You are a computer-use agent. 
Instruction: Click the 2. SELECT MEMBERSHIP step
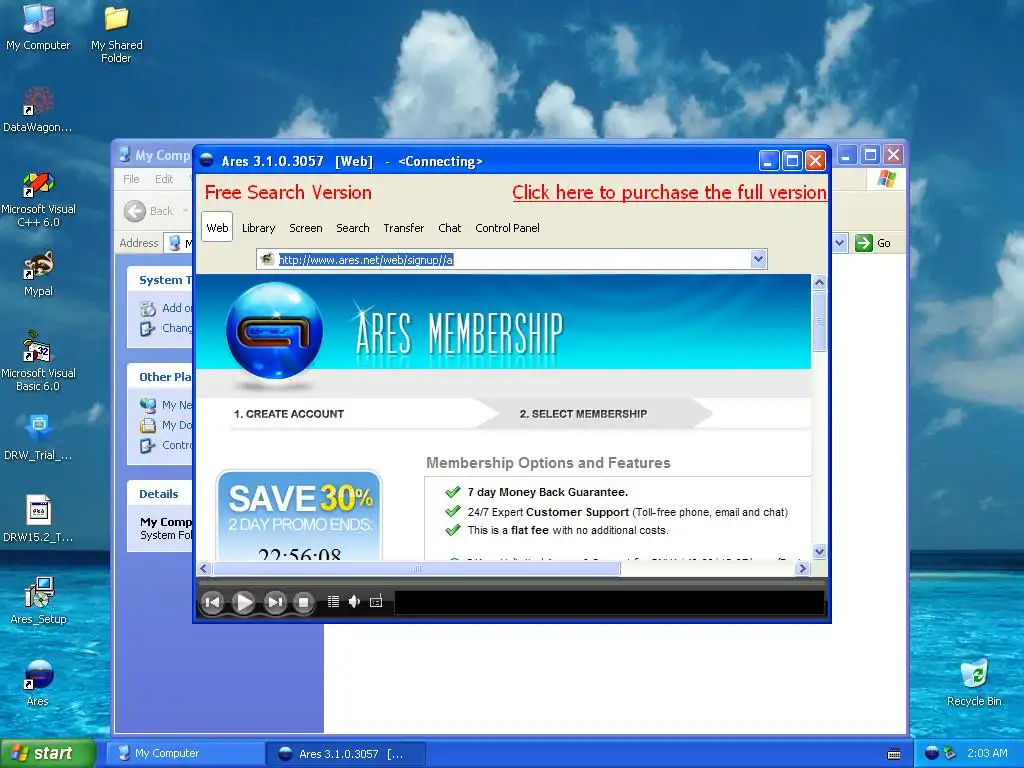pyautogui.click(x=583, y=414)
